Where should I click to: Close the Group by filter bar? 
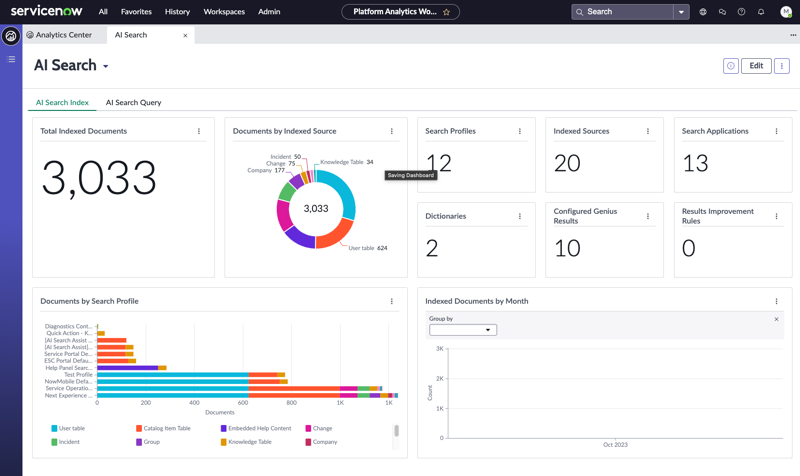click(x=777, y=319)
